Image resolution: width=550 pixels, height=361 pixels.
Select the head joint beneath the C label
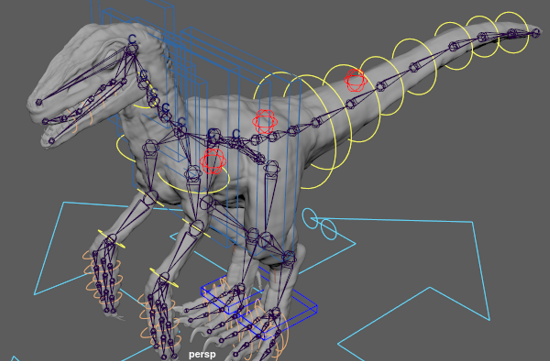click(132, 49)
